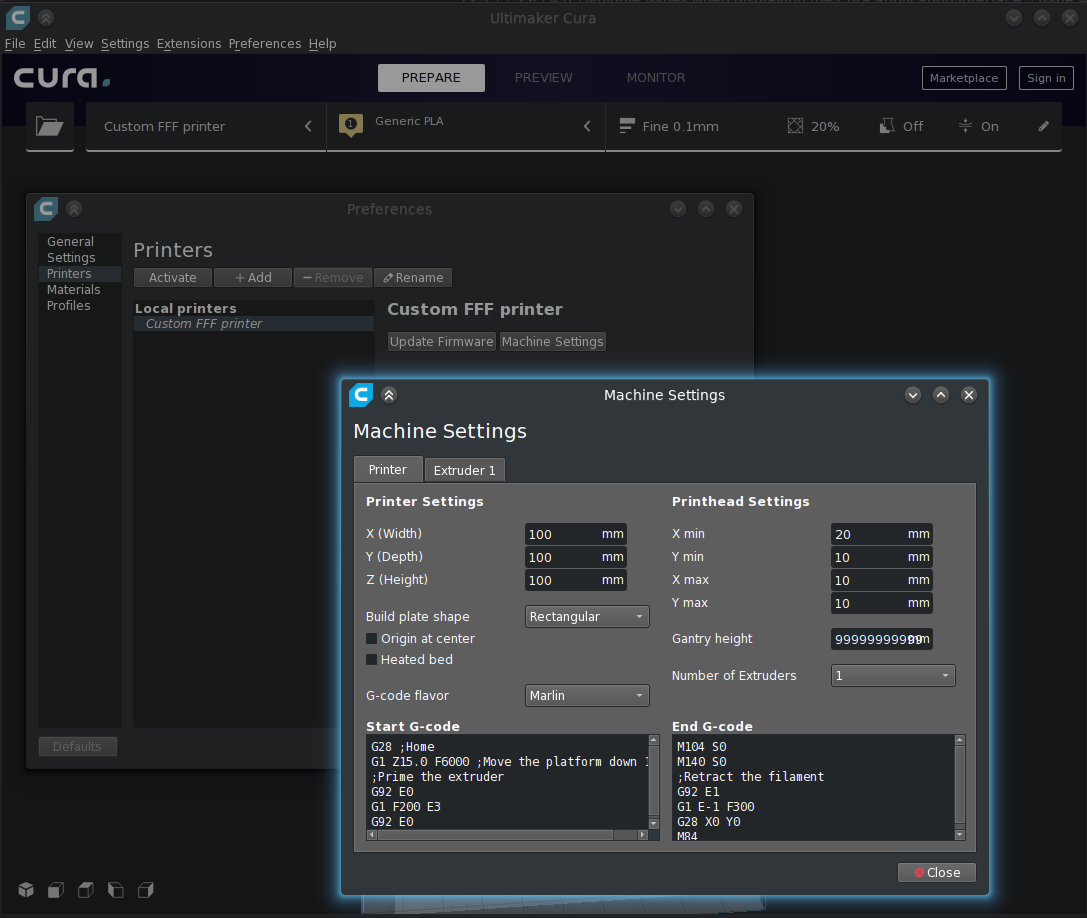
Task: Click the 20% infill icon
Action: 795,125
